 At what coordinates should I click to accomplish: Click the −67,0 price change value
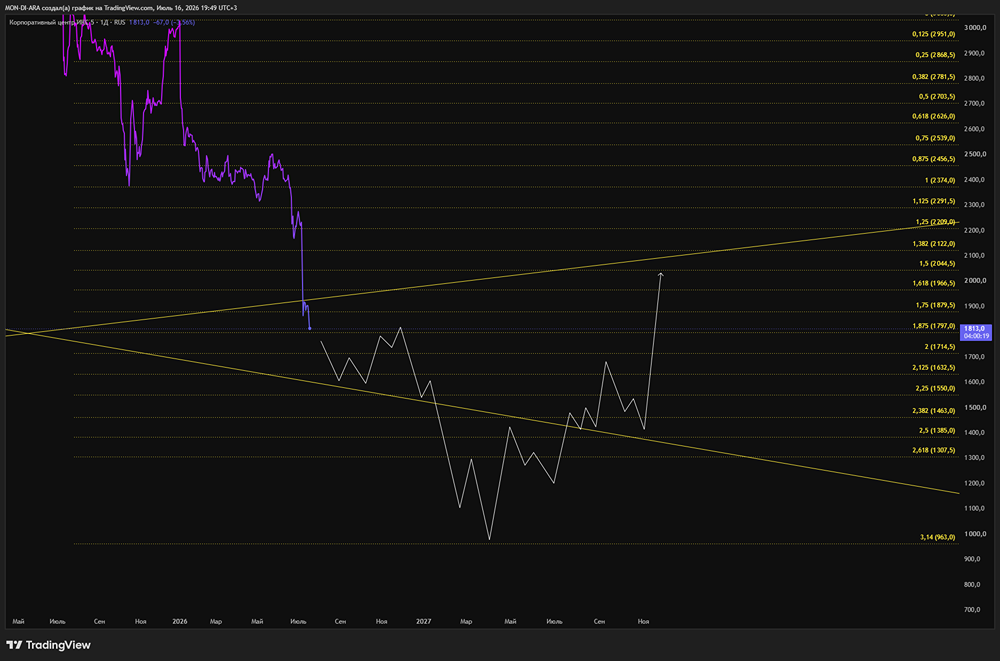tap(161, 22)
